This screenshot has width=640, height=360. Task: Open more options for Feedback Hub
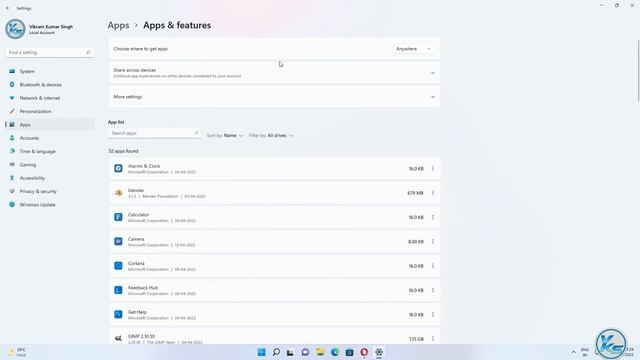[x=433, y=290]
